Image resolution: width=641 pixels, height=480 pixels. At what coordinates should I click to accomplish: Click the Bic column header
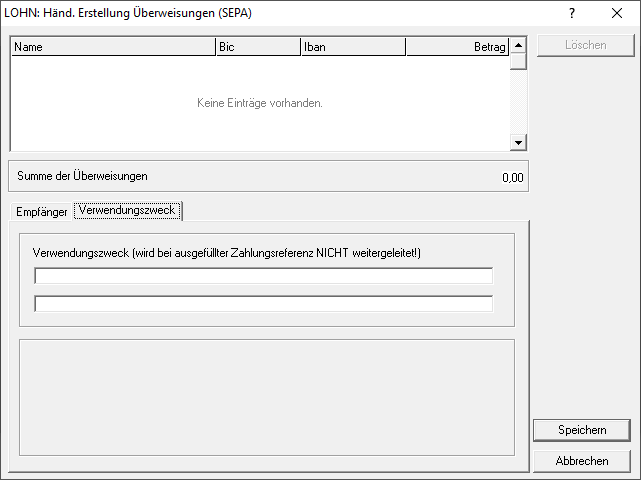pos(257,46)
